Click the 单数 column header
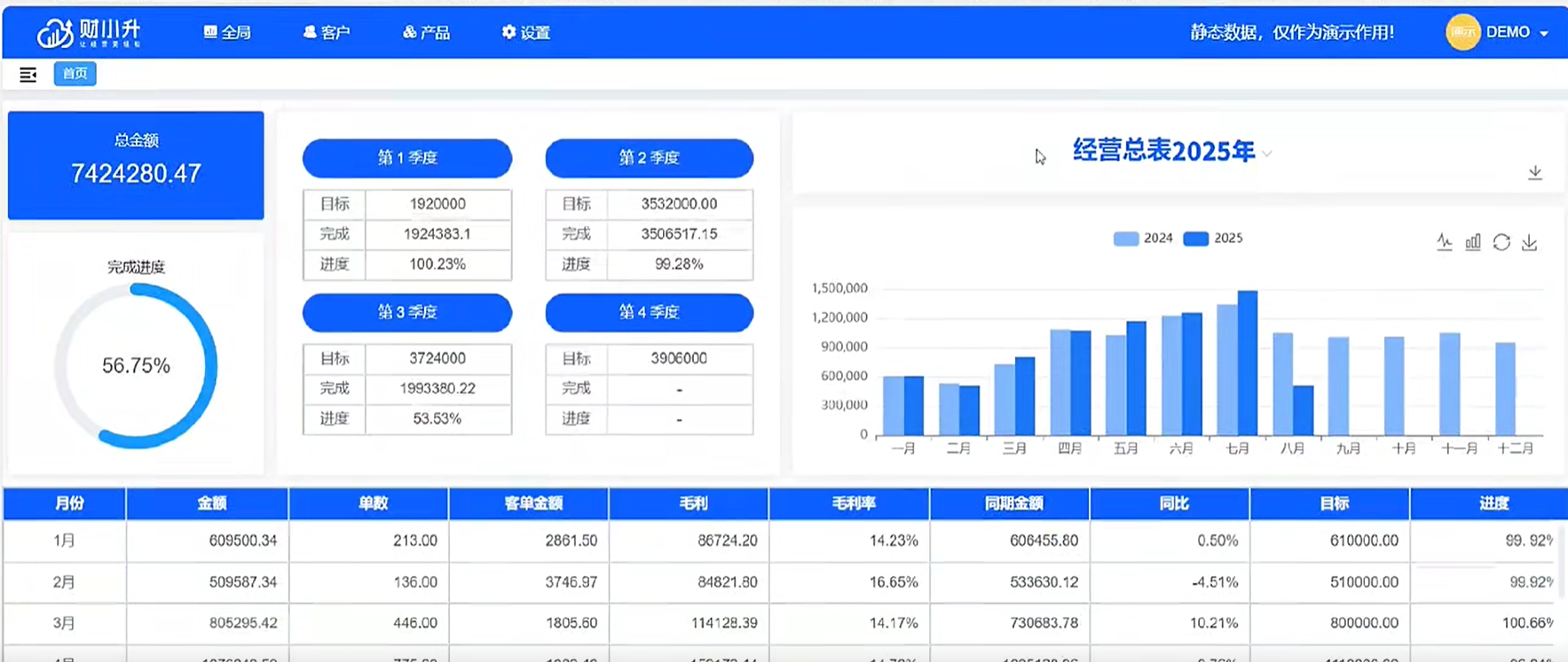 click(368, 503)
